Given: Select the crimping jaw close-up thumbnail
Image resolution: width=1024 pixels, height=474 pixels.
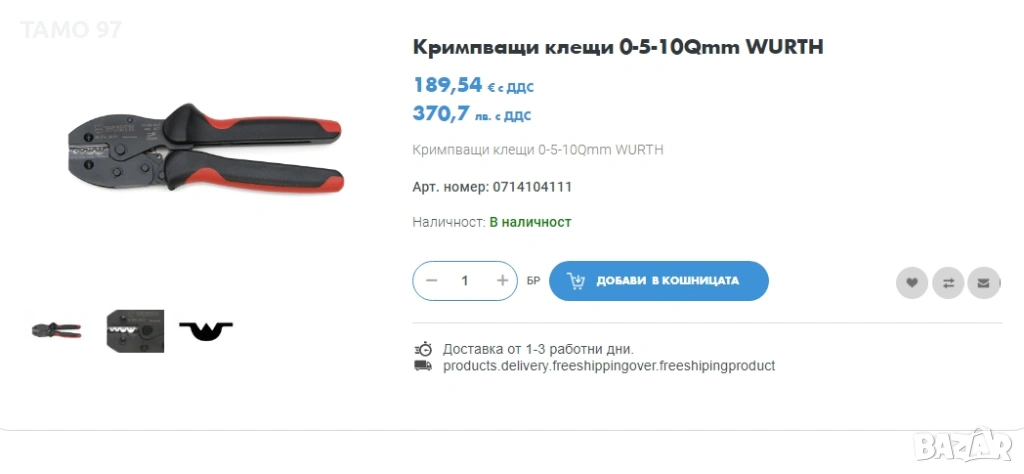Looking at the screenshot, I should (135, 331).
